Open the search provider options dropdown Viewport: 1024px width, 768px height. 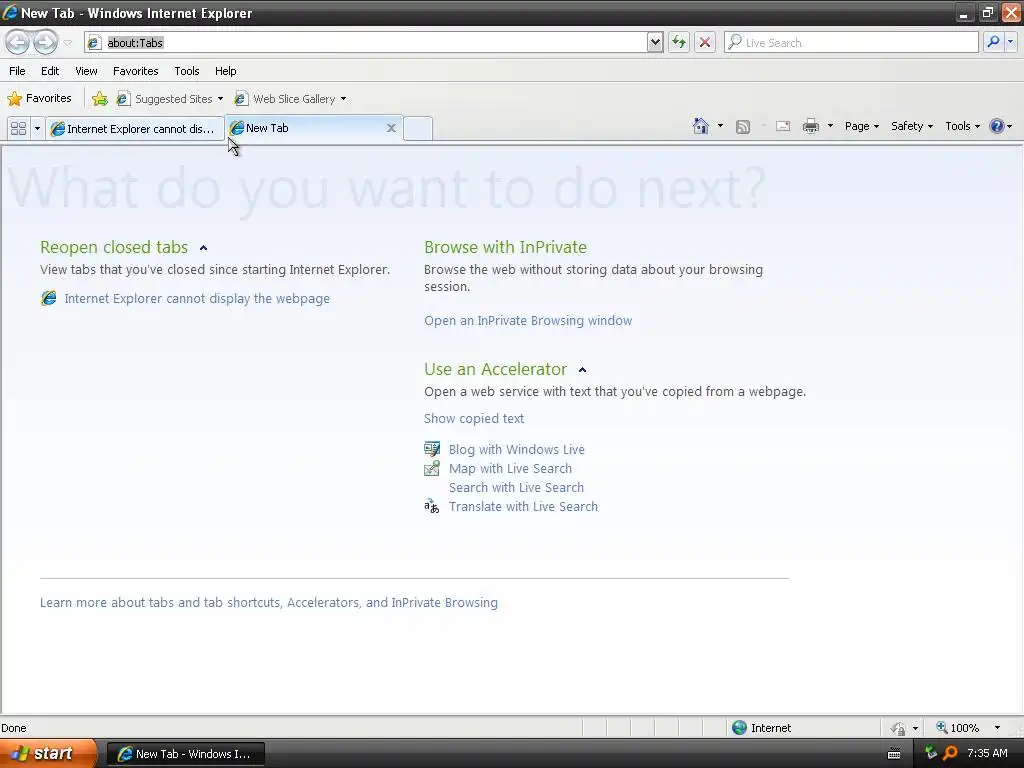(1010, 42)
